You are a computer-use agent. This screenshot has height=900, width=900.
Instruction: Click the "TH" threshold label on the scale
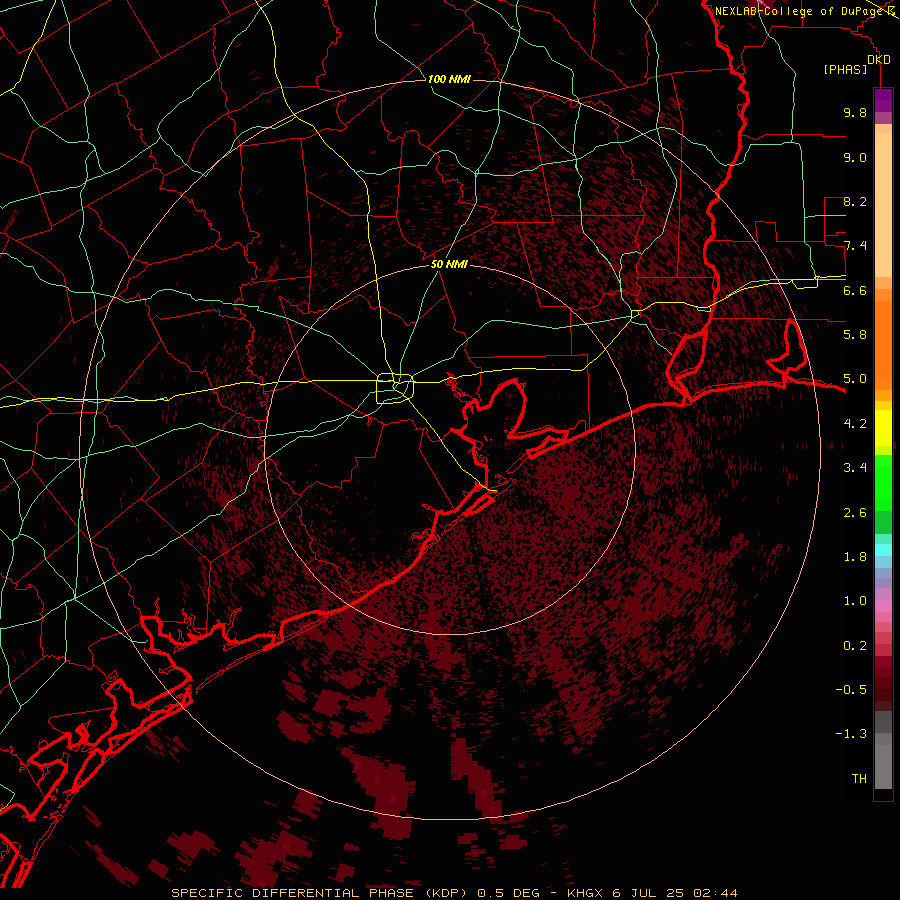click(859, 779)
